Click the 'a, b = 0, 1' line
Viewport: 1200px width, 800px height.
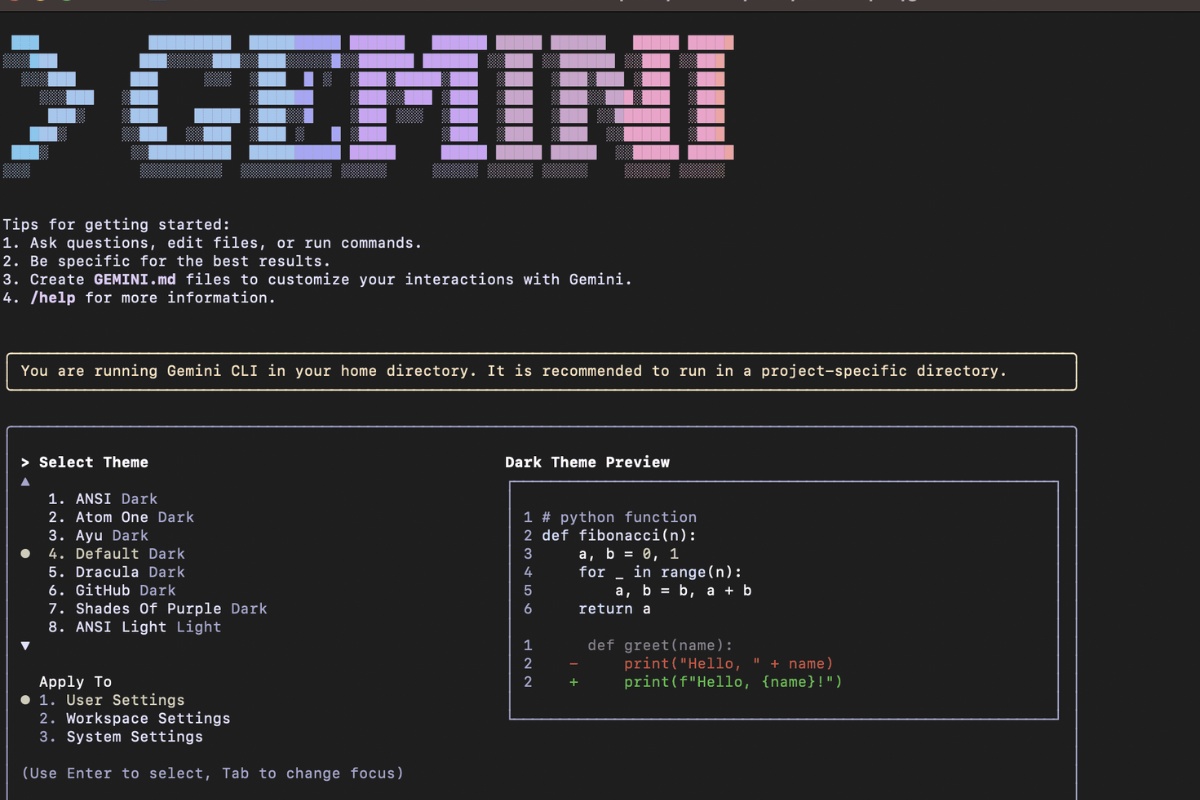[x=629, y=554]
